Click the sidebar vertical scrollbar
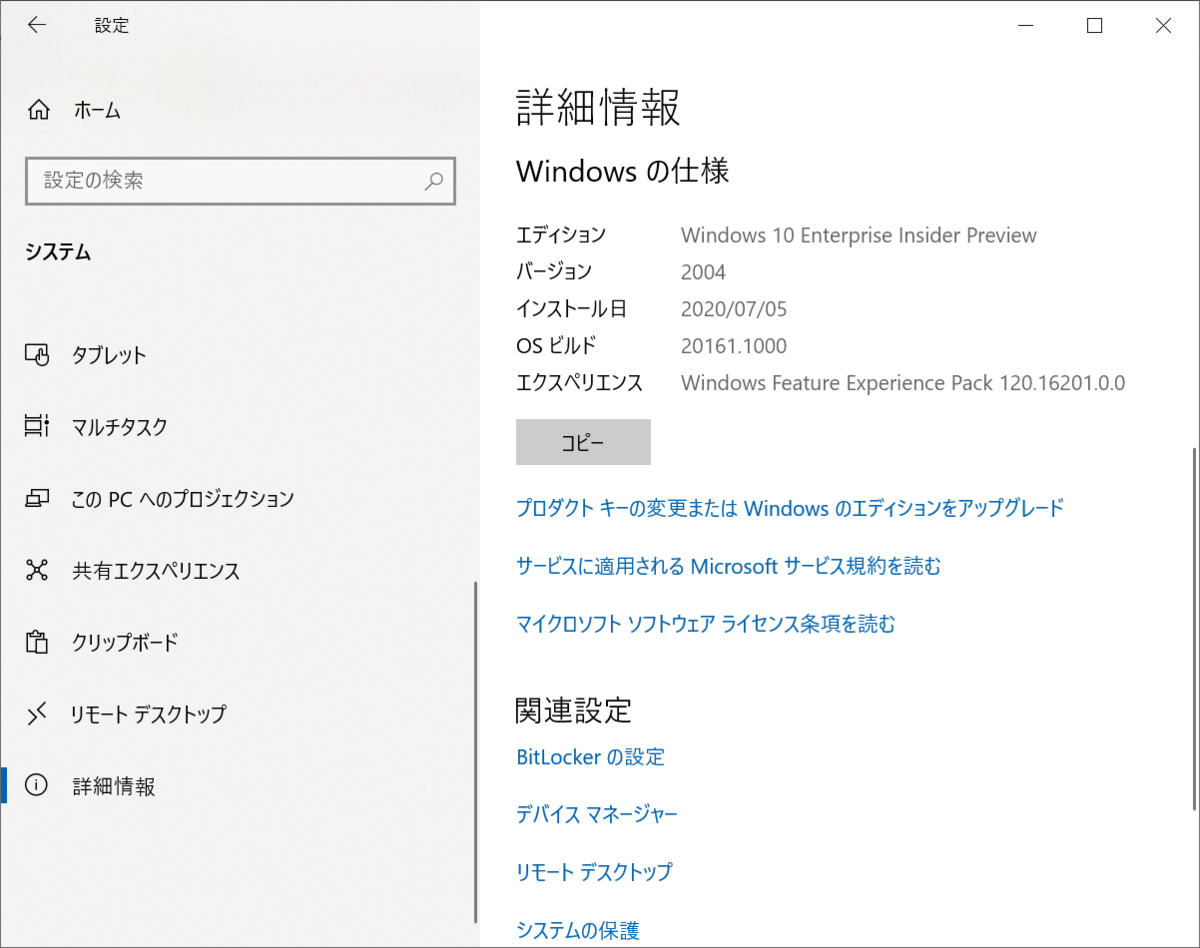This screenshot has height=948, width=1200. 476,752
